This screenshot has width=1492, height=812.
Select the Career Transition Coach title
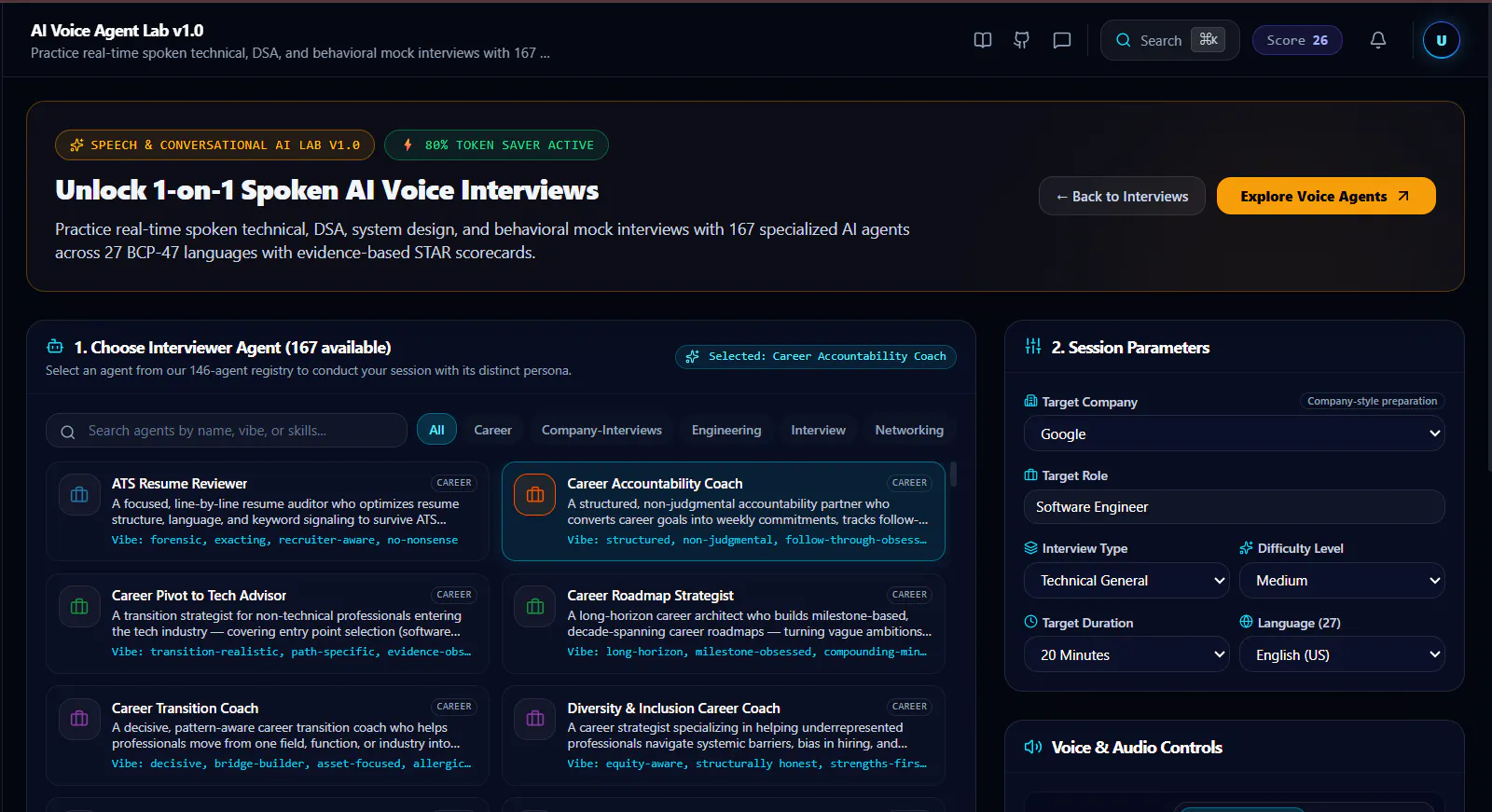(185, 708)
